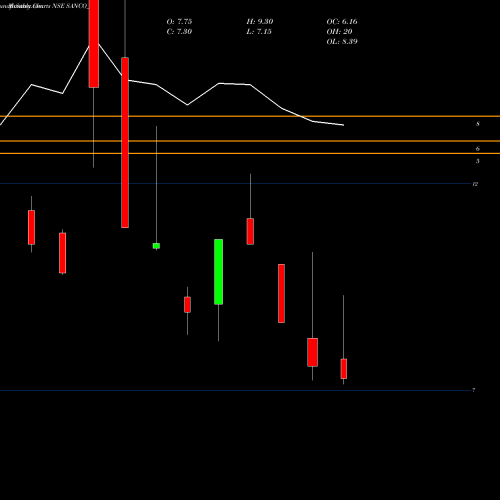
Task: Click the open value "O: 7.75"
Action: 179,22
